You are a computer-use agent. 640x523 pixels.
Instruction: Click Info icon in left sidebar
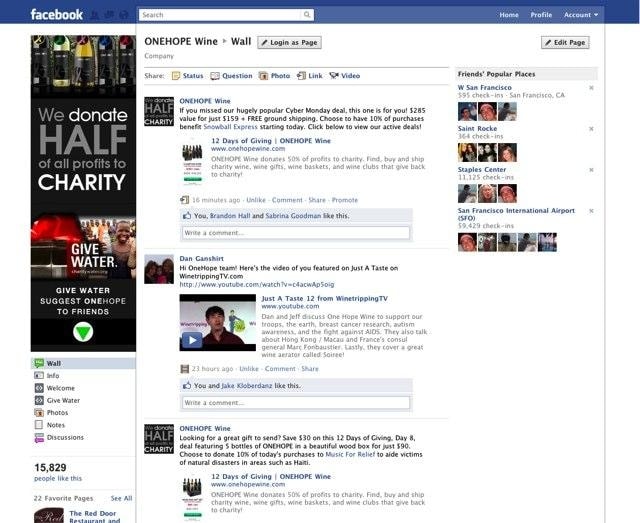(x=39, y=376)
